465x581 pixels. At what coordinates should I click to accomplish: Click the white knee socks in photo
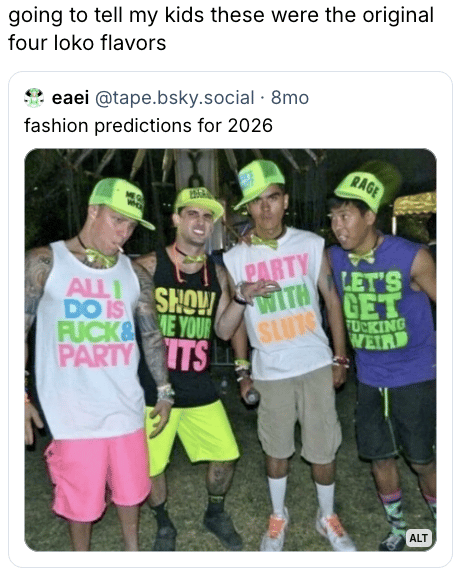tap(301, 497)
